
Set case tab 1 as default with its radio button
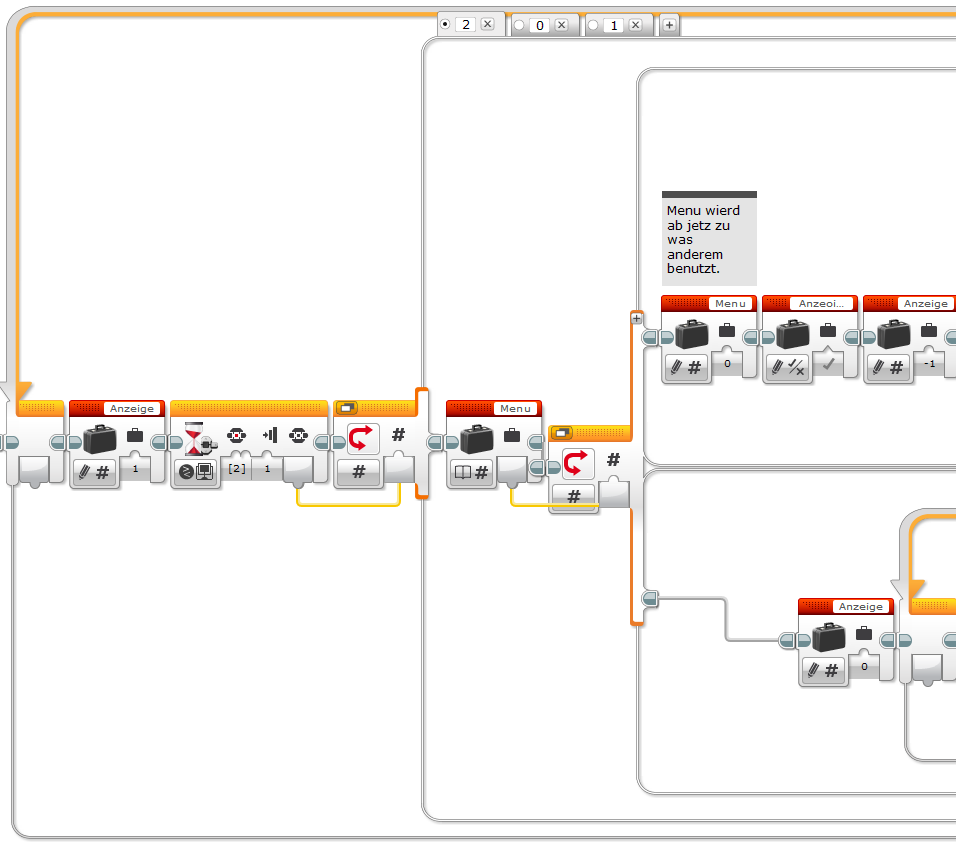point(593,25)
